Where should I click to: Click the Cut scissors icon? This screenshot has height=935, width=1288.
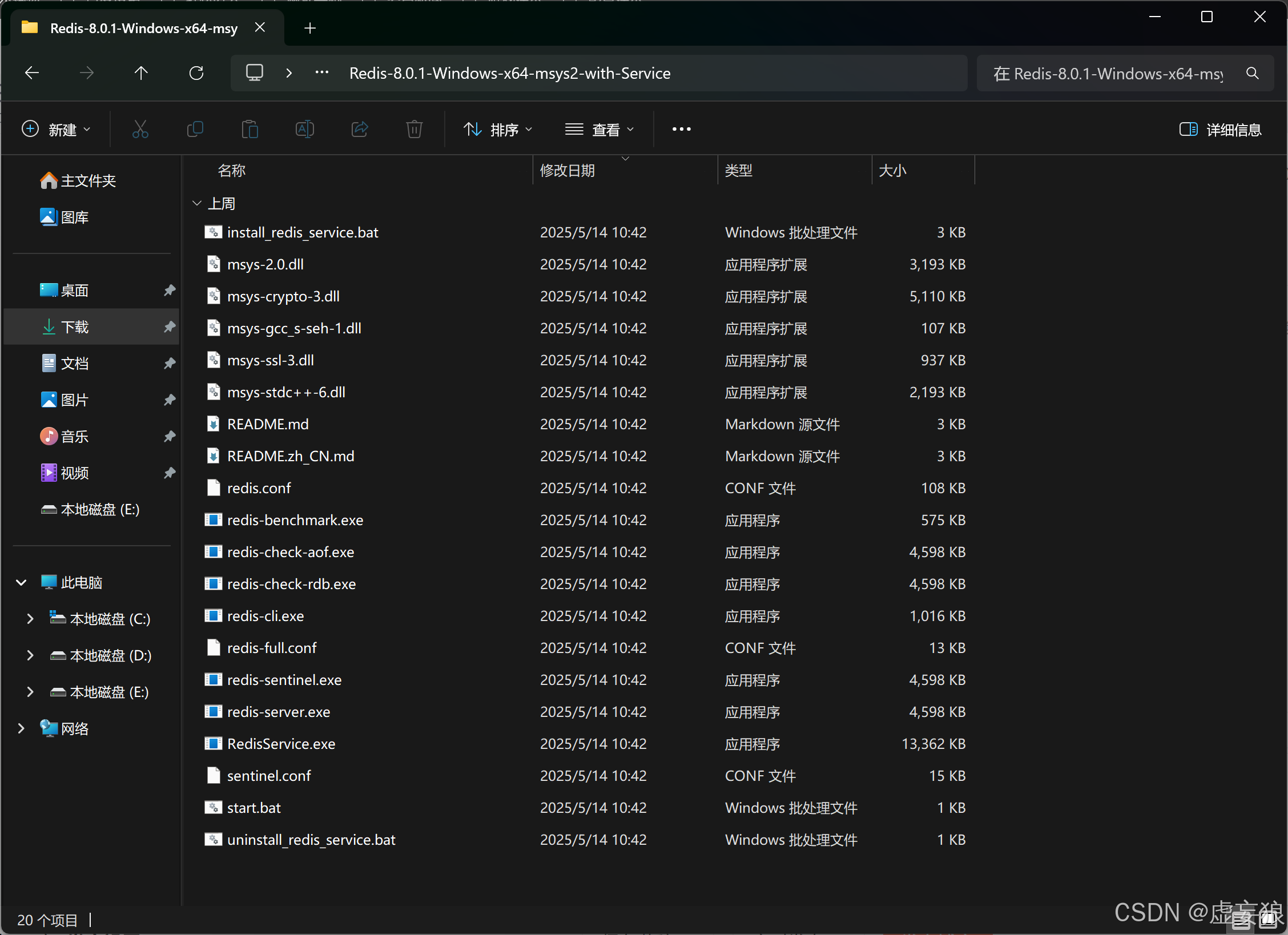pyautogui.click(x=140, y=130)
